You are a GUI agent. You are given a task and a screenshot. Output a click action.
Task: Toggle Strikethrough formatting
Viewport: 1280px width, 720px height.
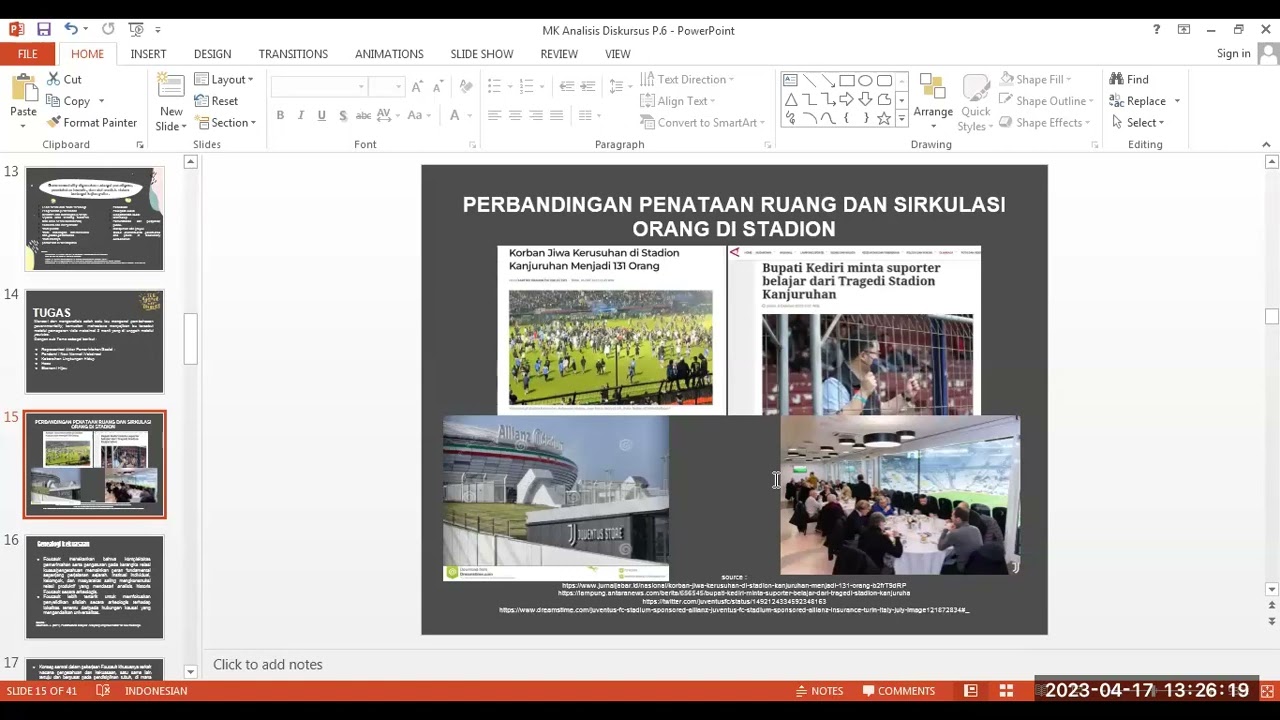[365, 116]
